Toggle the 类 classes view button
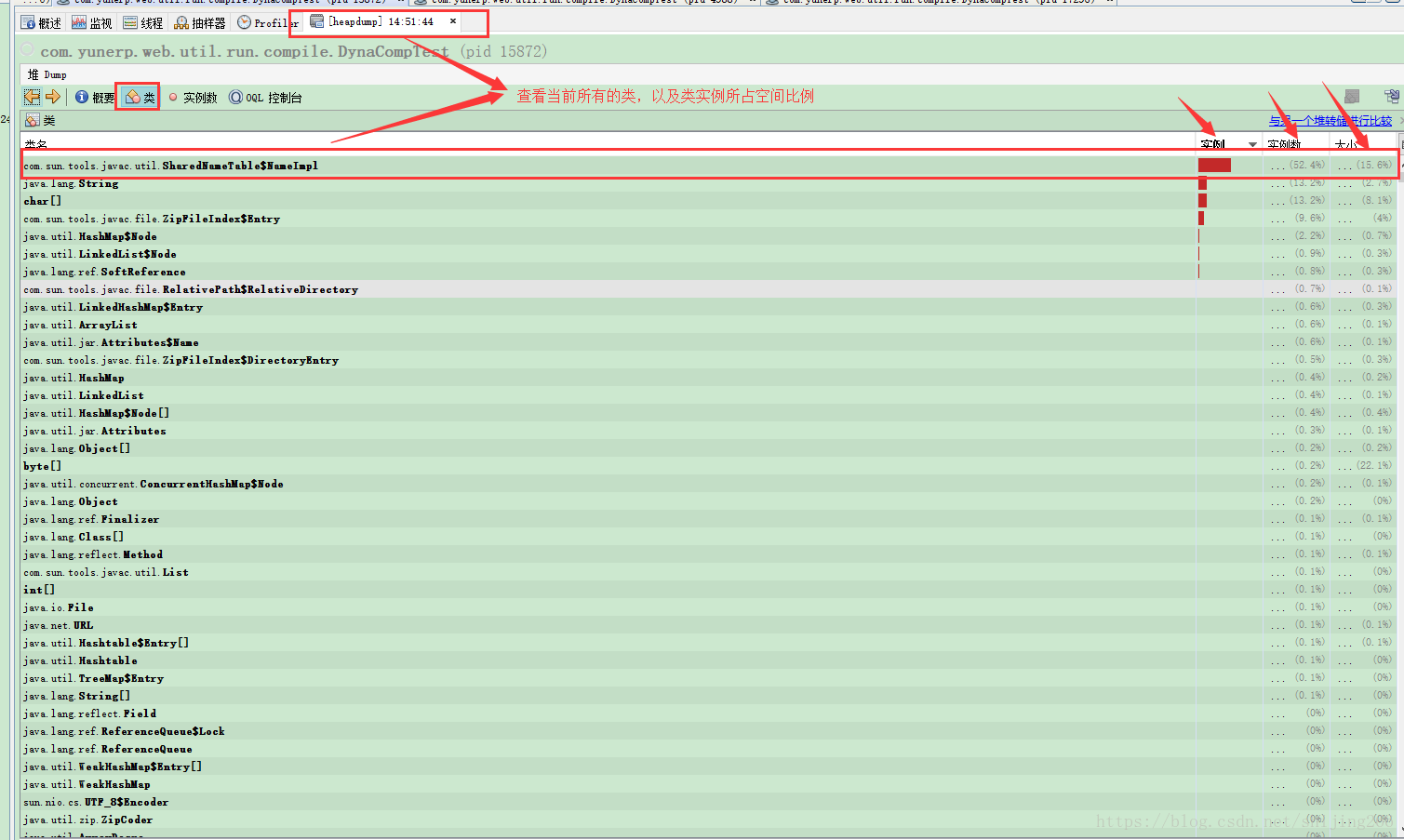 [x=140, y=98]
